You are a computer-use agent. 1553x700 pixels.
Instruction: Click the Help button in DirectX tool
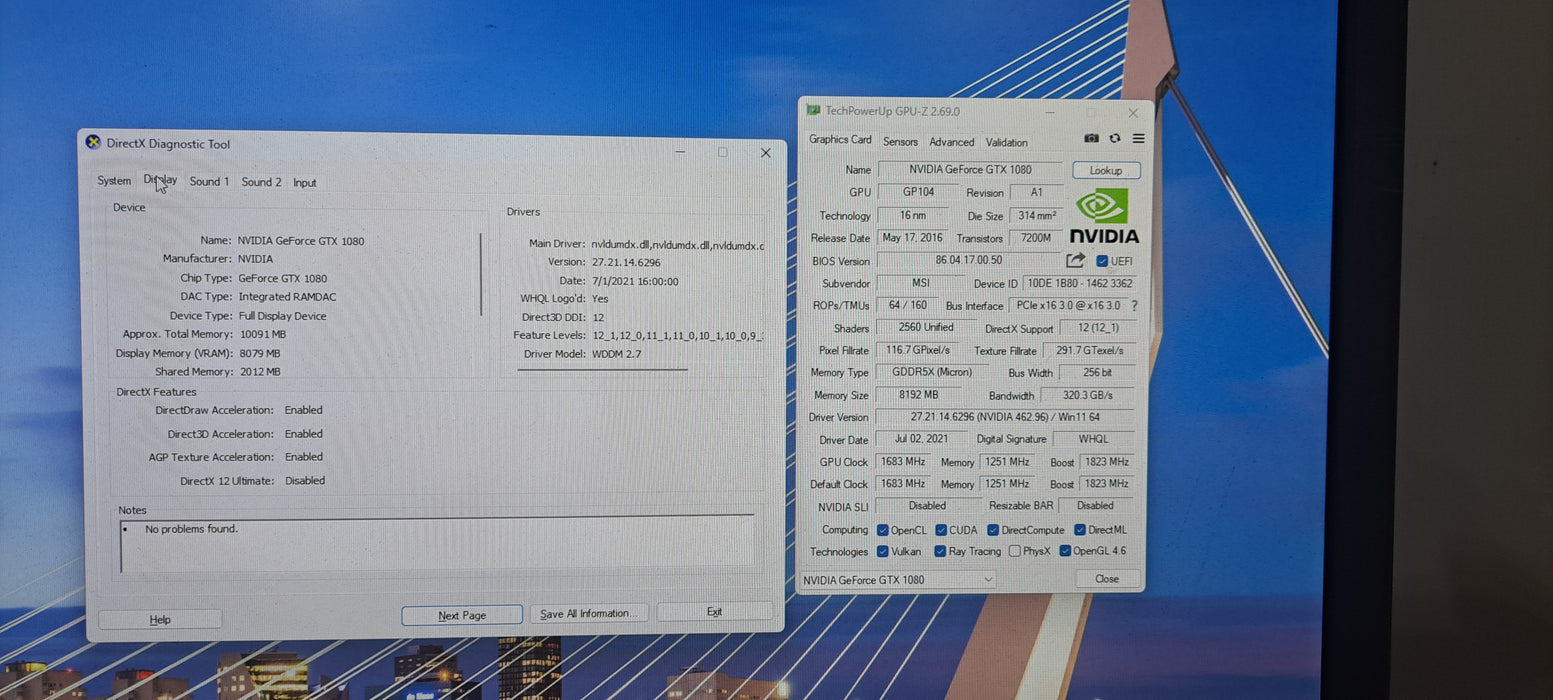click(x=160, y=619)
